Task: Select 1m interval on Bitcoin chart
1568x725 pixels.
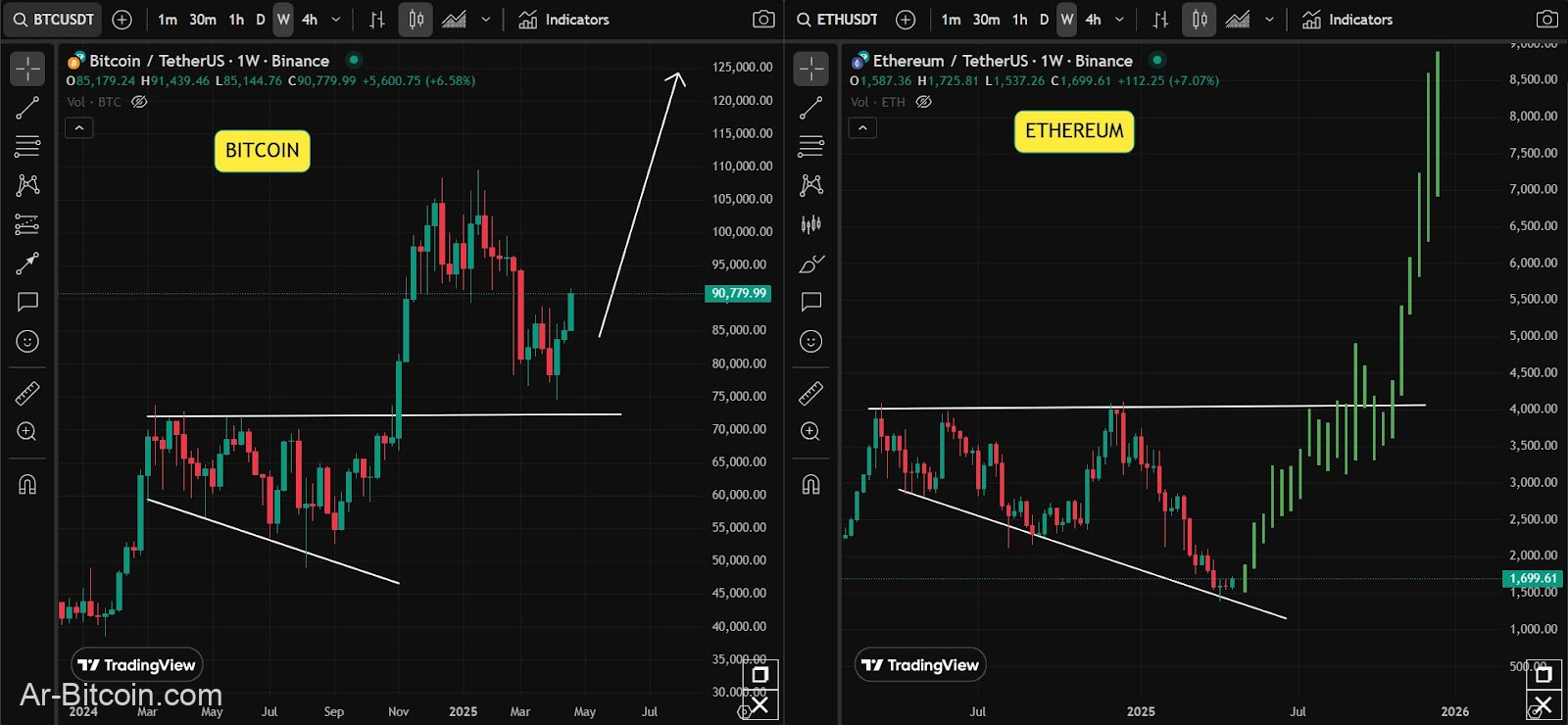Action: coord(168,20)
